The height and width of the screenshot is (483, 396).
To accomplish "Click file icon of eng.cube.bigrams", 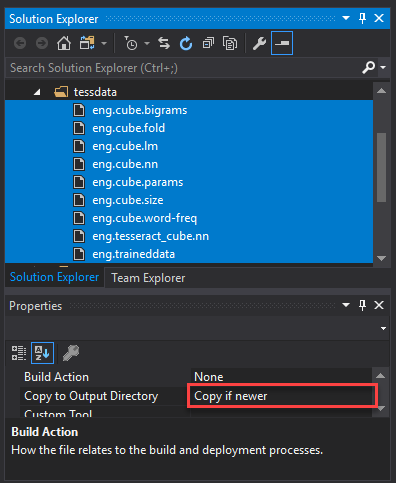I will coord(79,110).
